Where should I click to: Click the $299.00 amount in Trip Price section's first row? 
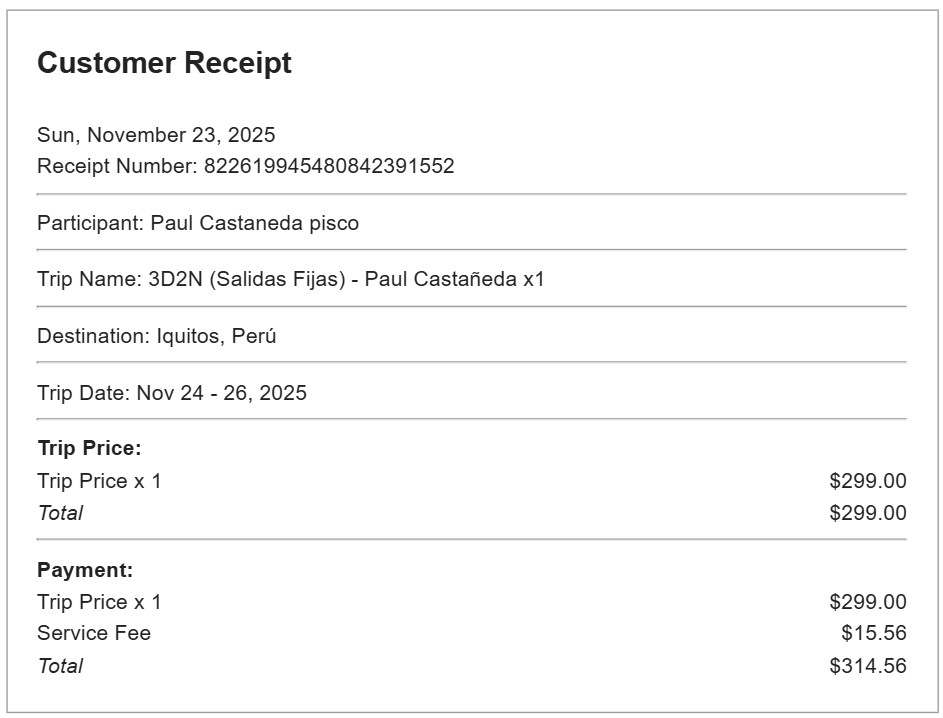coord(867,481)
